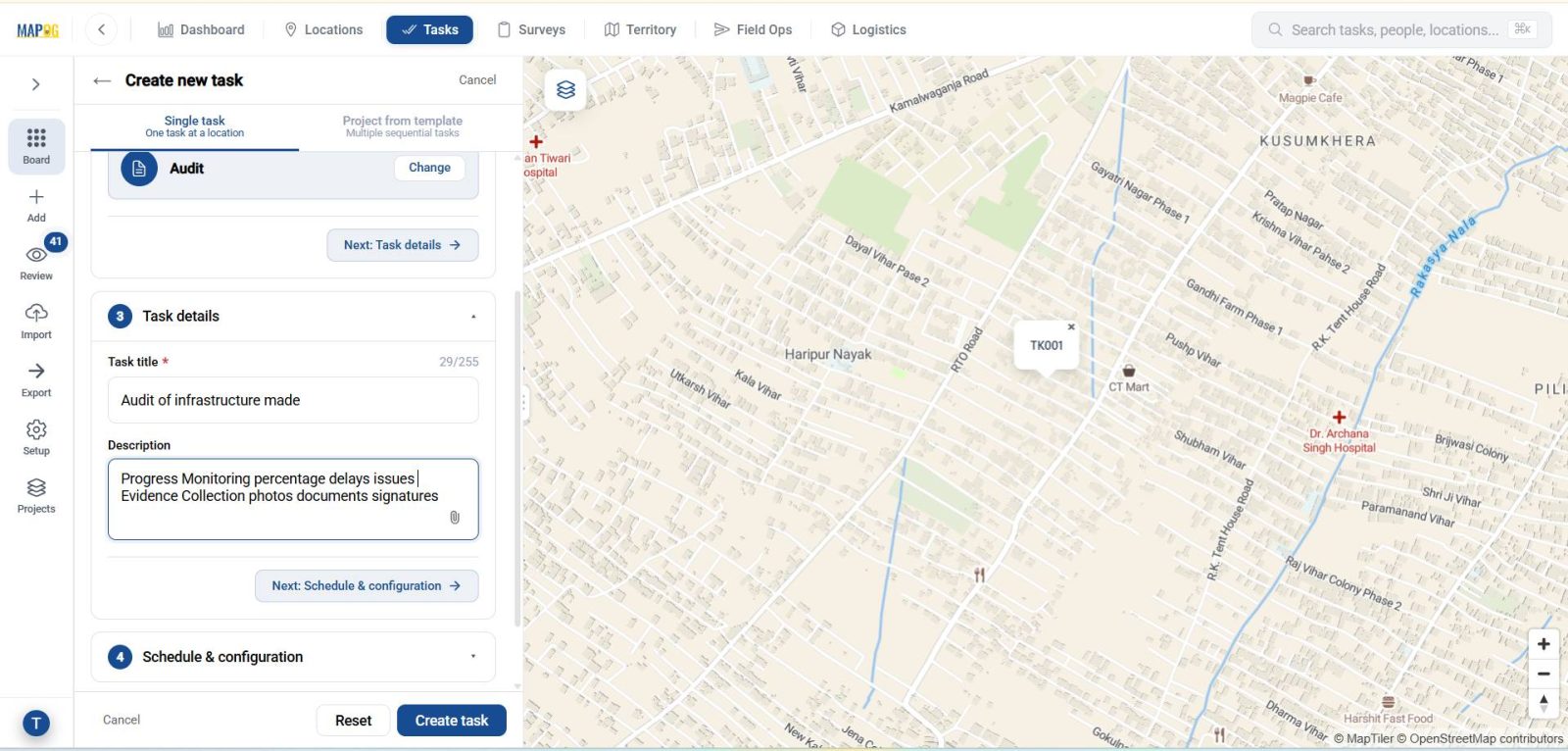1568x751 pixels.
Task: Click Next: Task details button
Action: coord(403,245)
